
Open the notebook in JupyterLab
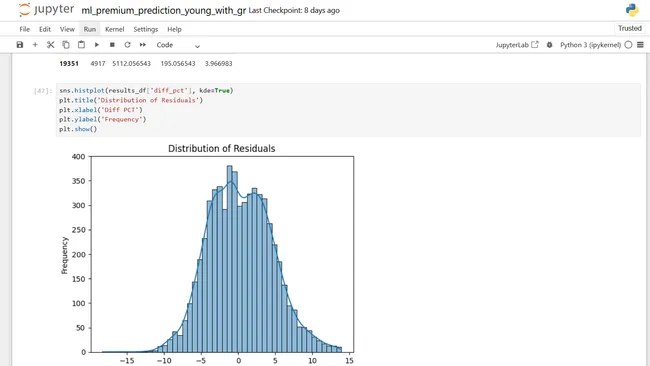(x=517, y=45)
